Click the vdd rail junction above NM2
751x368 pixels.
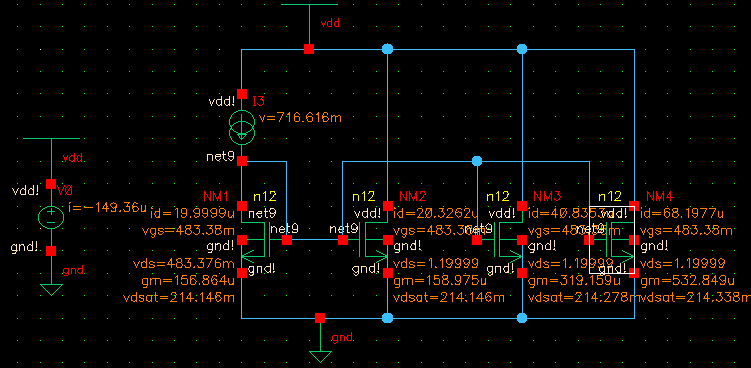click(x=387, y=49)
